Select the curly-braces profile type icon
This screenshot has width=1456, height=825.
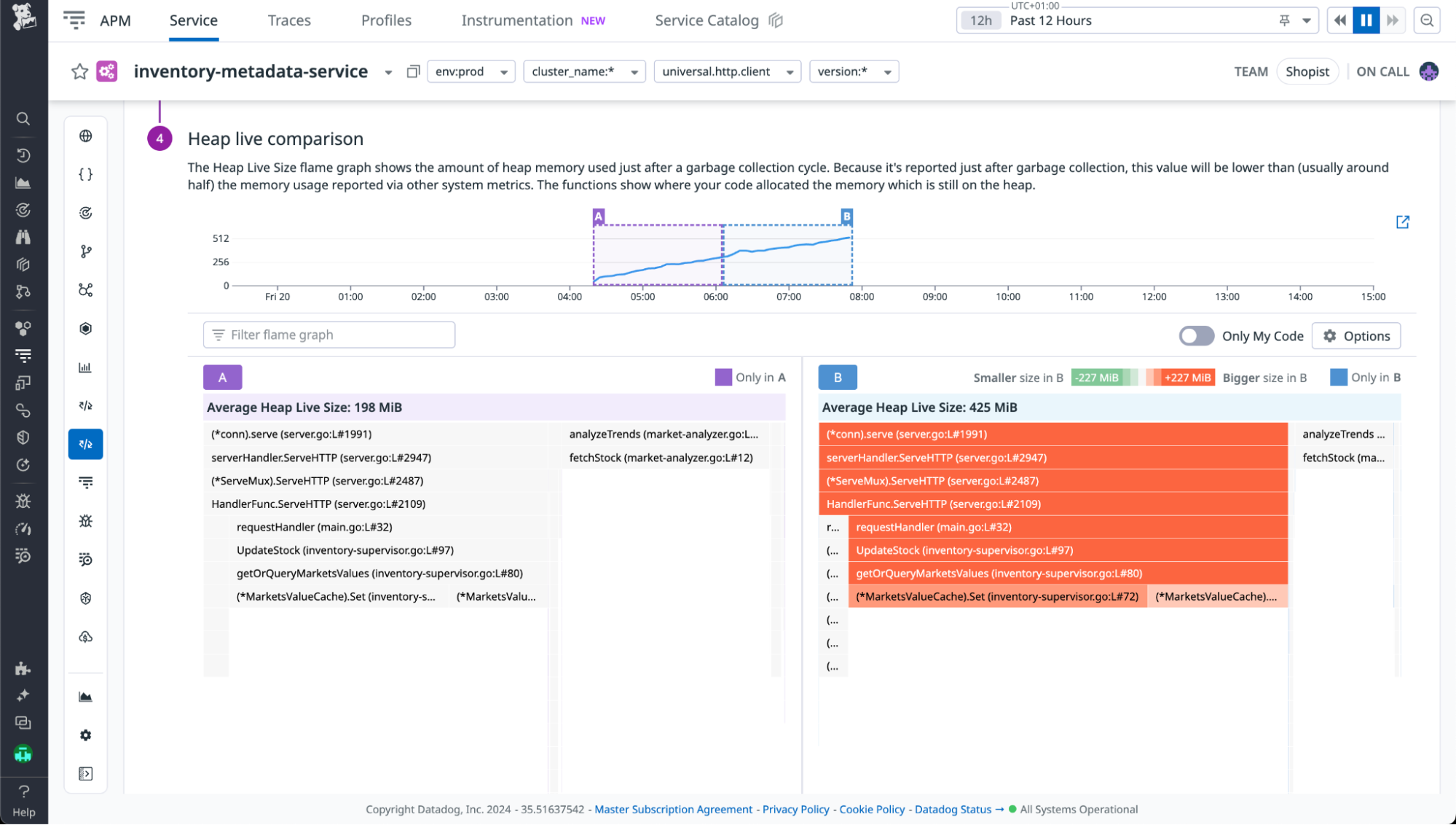pyautogui.click(x=85, y=174)
